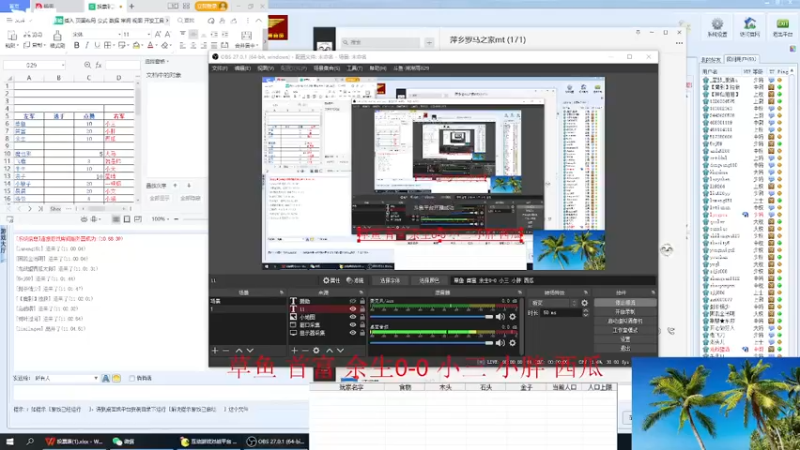Viewport: 800px width, 450px height.
Task: Apply italic formatting in WPS spreadsheet
Action: (87, 45)
